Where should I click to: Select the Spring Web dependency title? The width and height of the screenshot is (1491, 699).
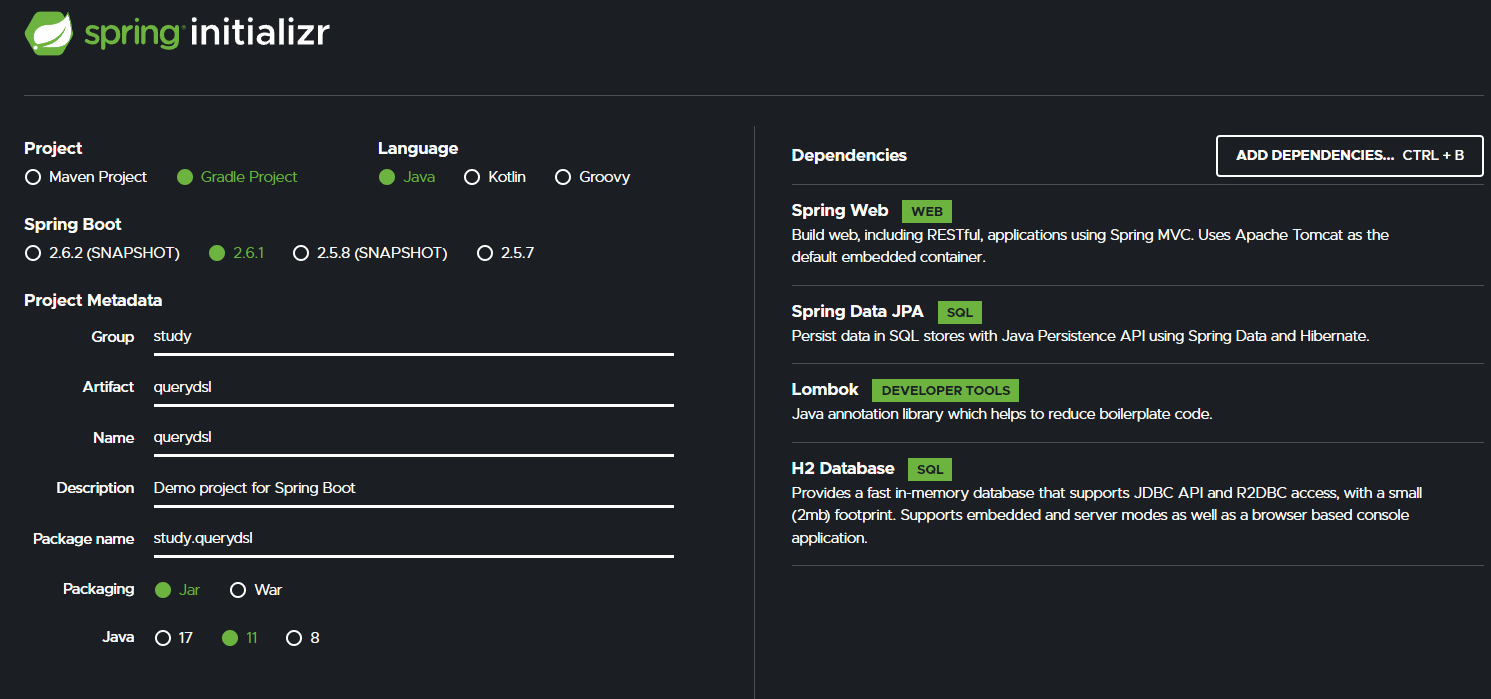[x=840, y=211]
